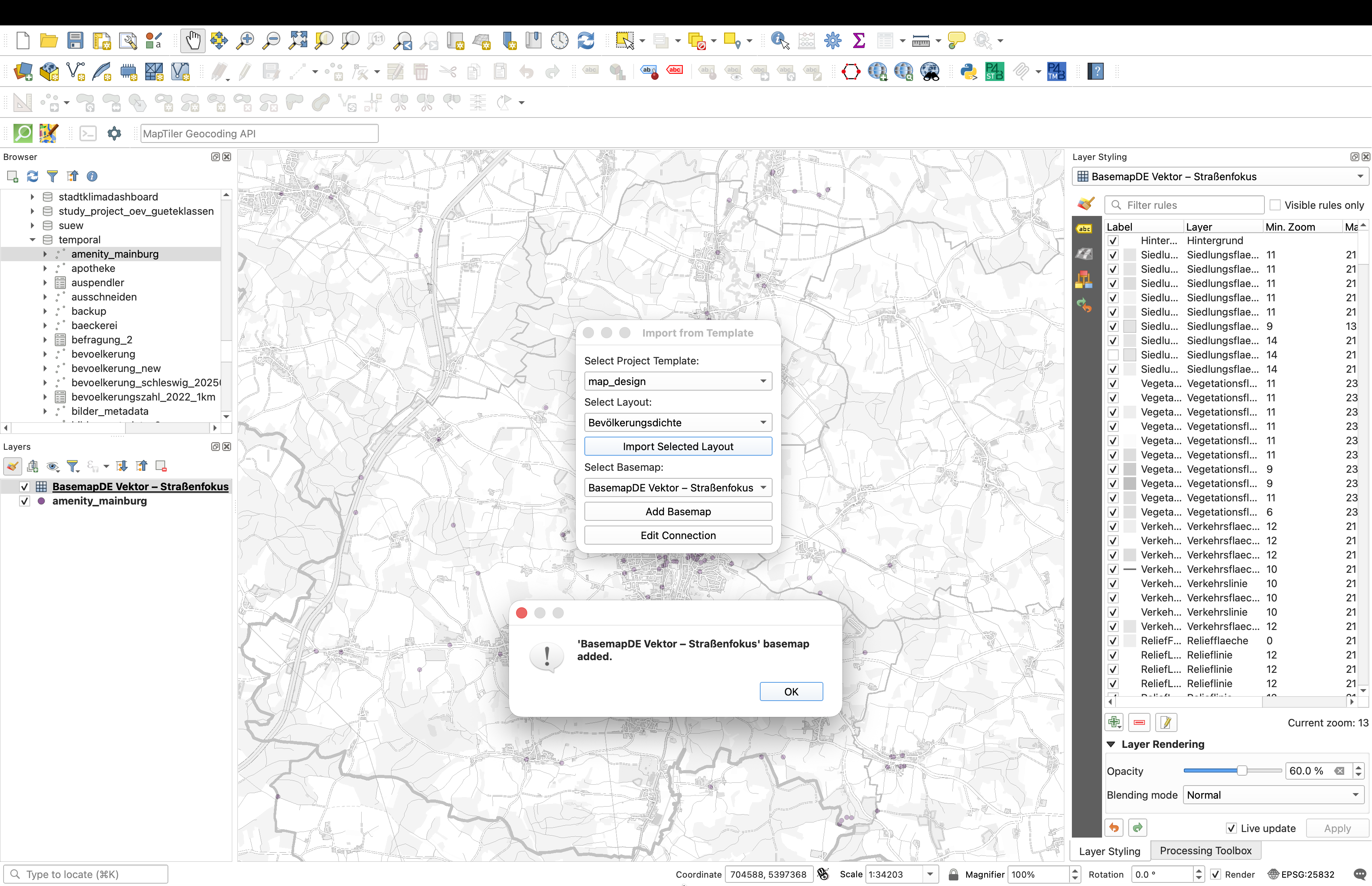Click the Zoom In magnifier tool
This screenshot has height=886, width=1372.
coord(246,40)
